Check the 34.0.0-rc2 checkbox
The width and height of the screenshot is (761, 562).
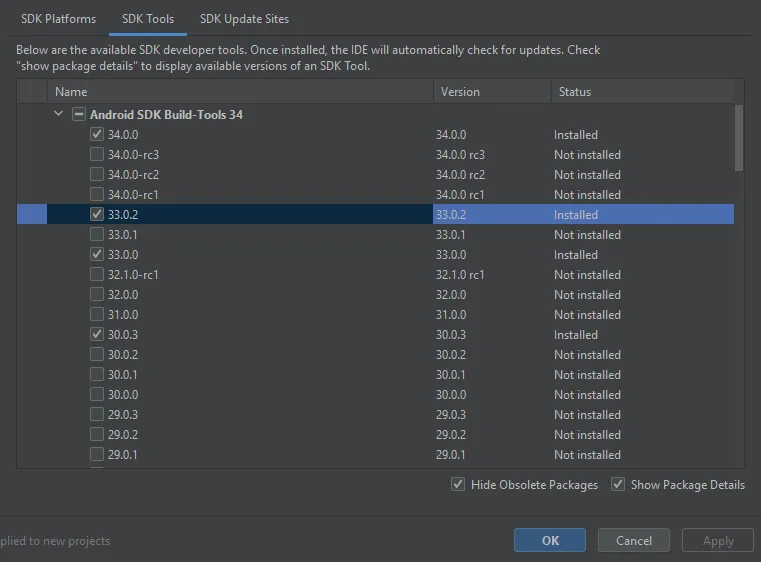97,174
